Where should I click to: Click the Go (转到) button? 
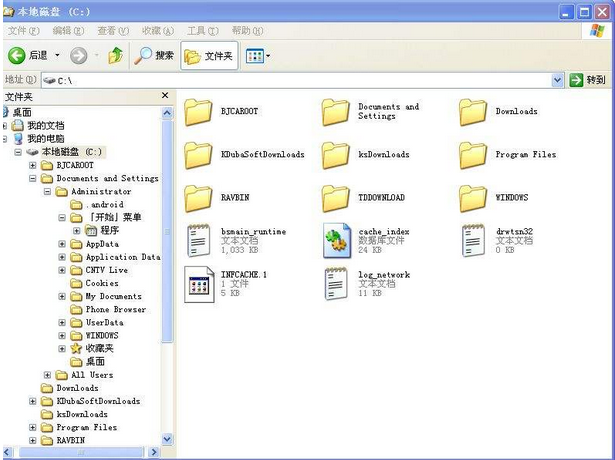[x=587, y=80]
